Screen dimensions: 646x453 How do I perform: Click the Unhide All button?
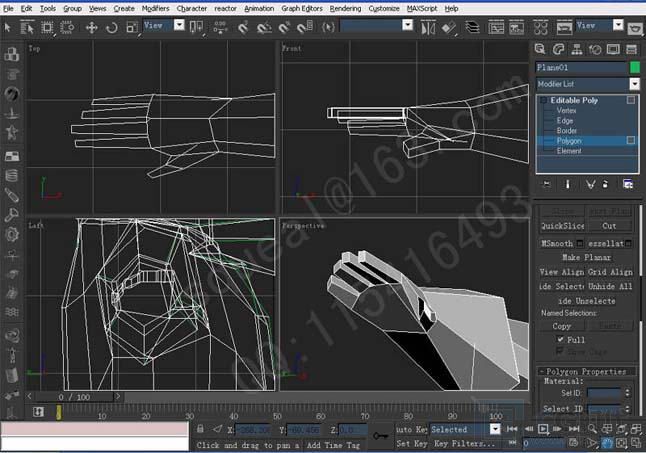[610, 286]
